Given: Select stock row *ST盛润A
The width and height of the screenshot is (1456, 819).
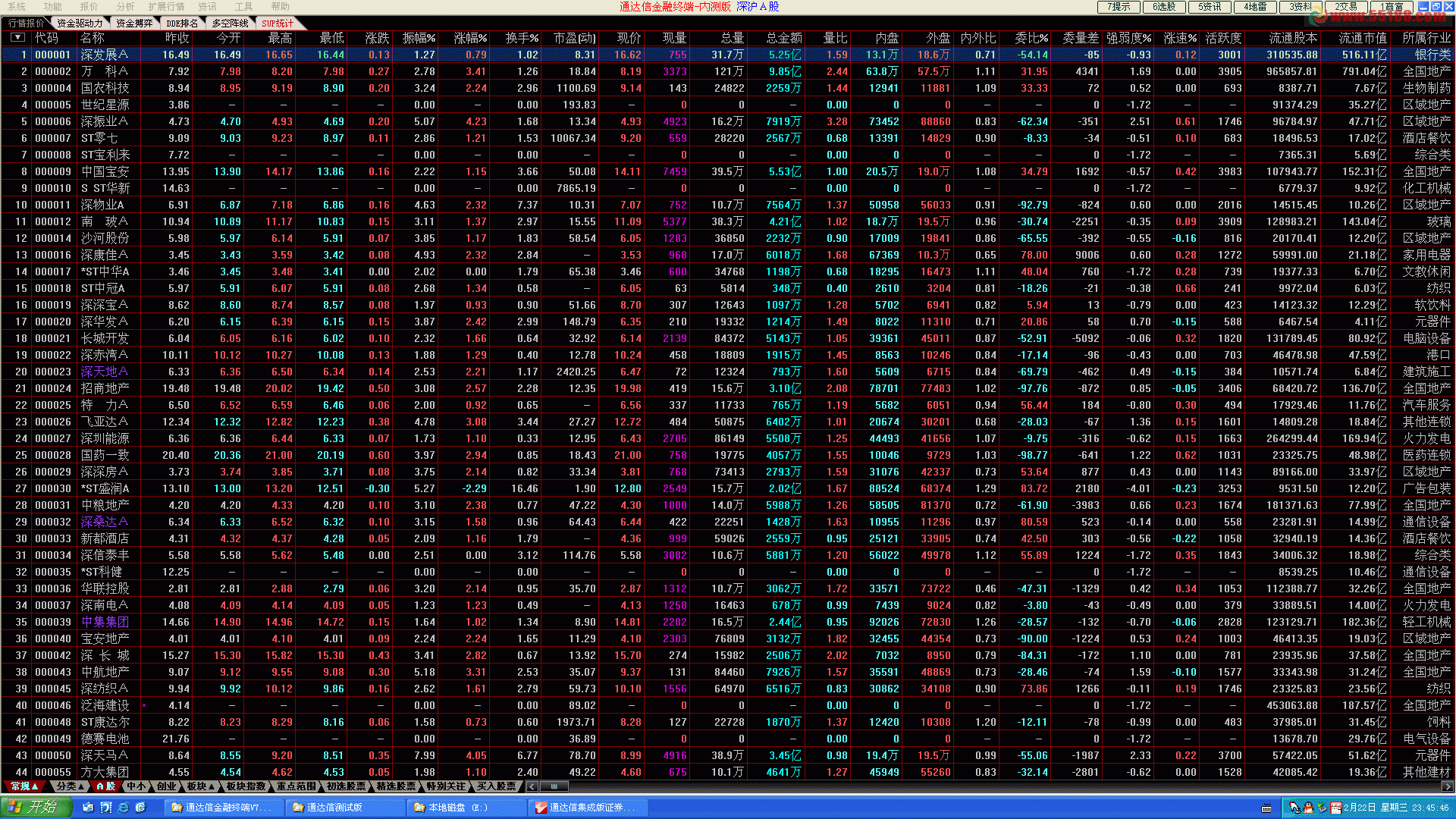Looking at the screenshot, I should (728, 488).
